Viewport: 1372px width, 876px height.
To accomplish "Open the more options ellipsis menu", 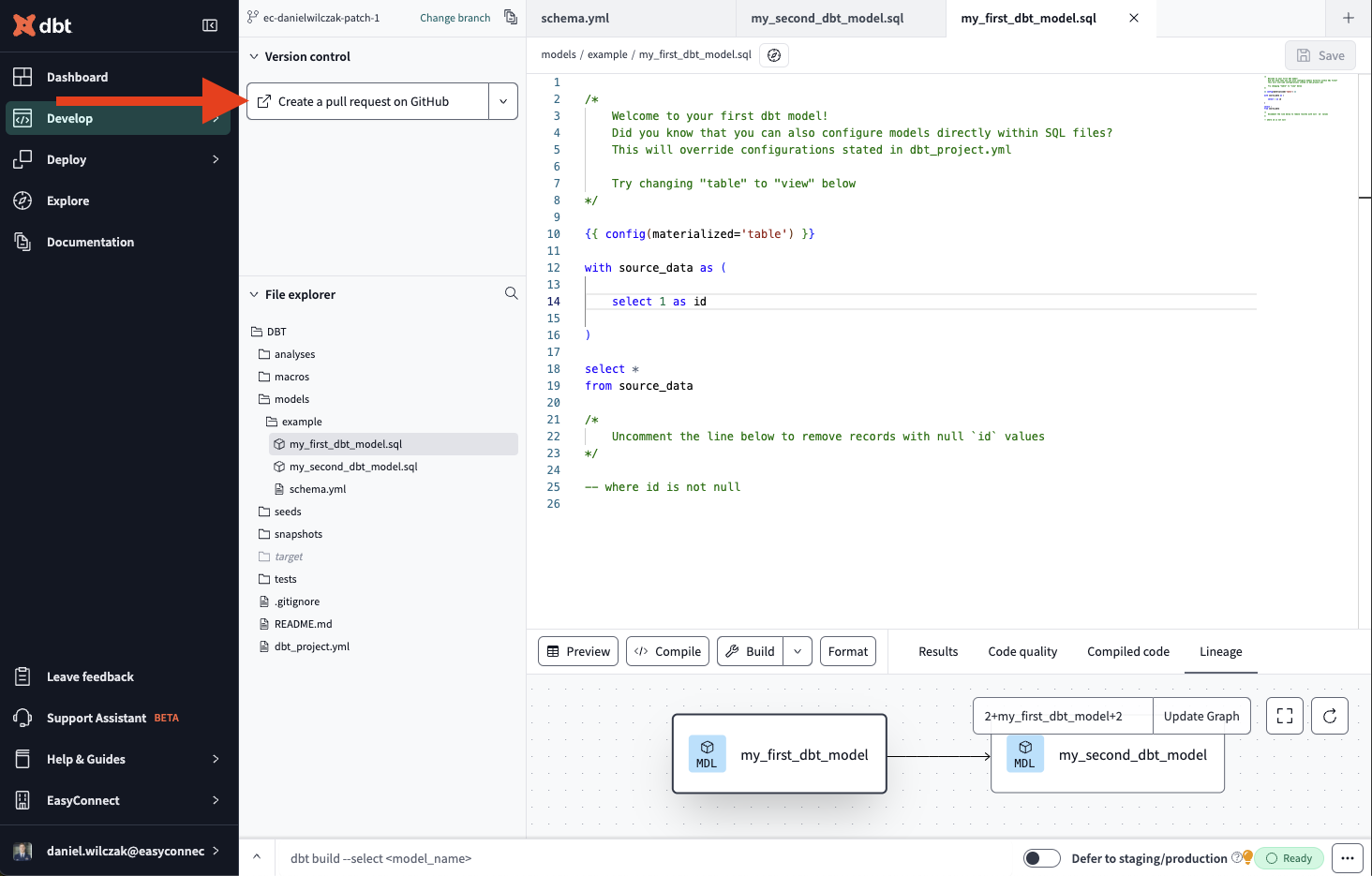I will (1348, 858).
